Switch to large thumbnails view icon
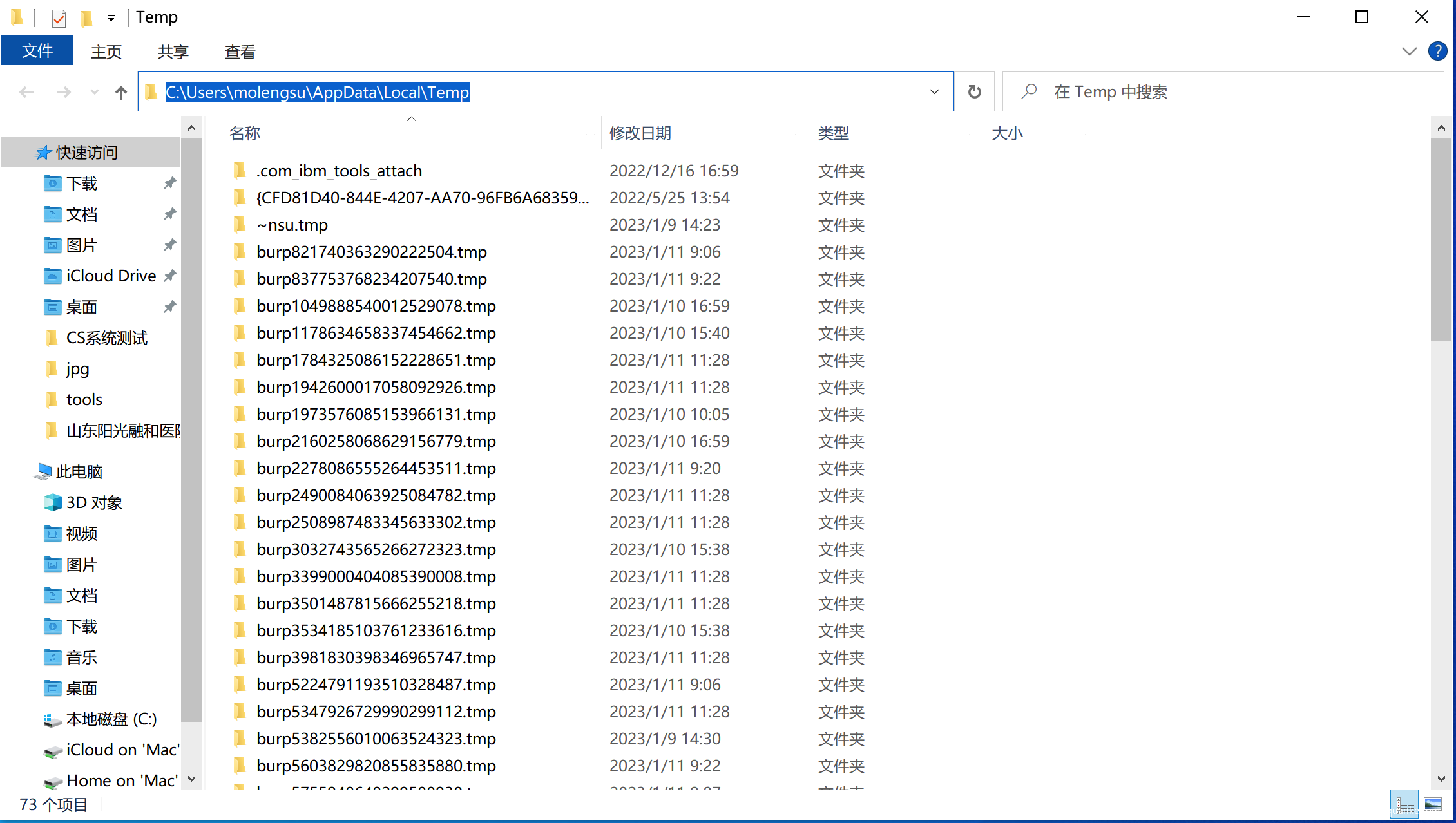The height and width of the screenshot is (823, 1456). (1433, 804)
